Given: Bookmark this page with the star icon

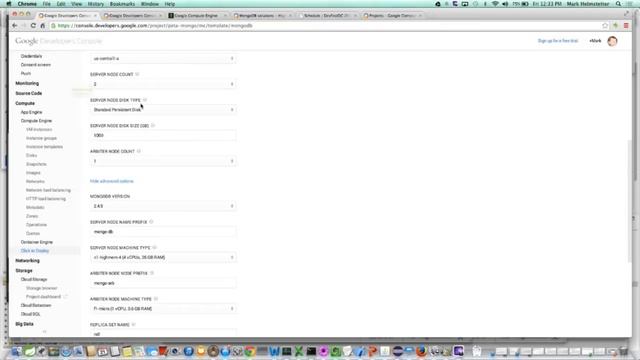Looking at the screenshot, I should point(605,26).
